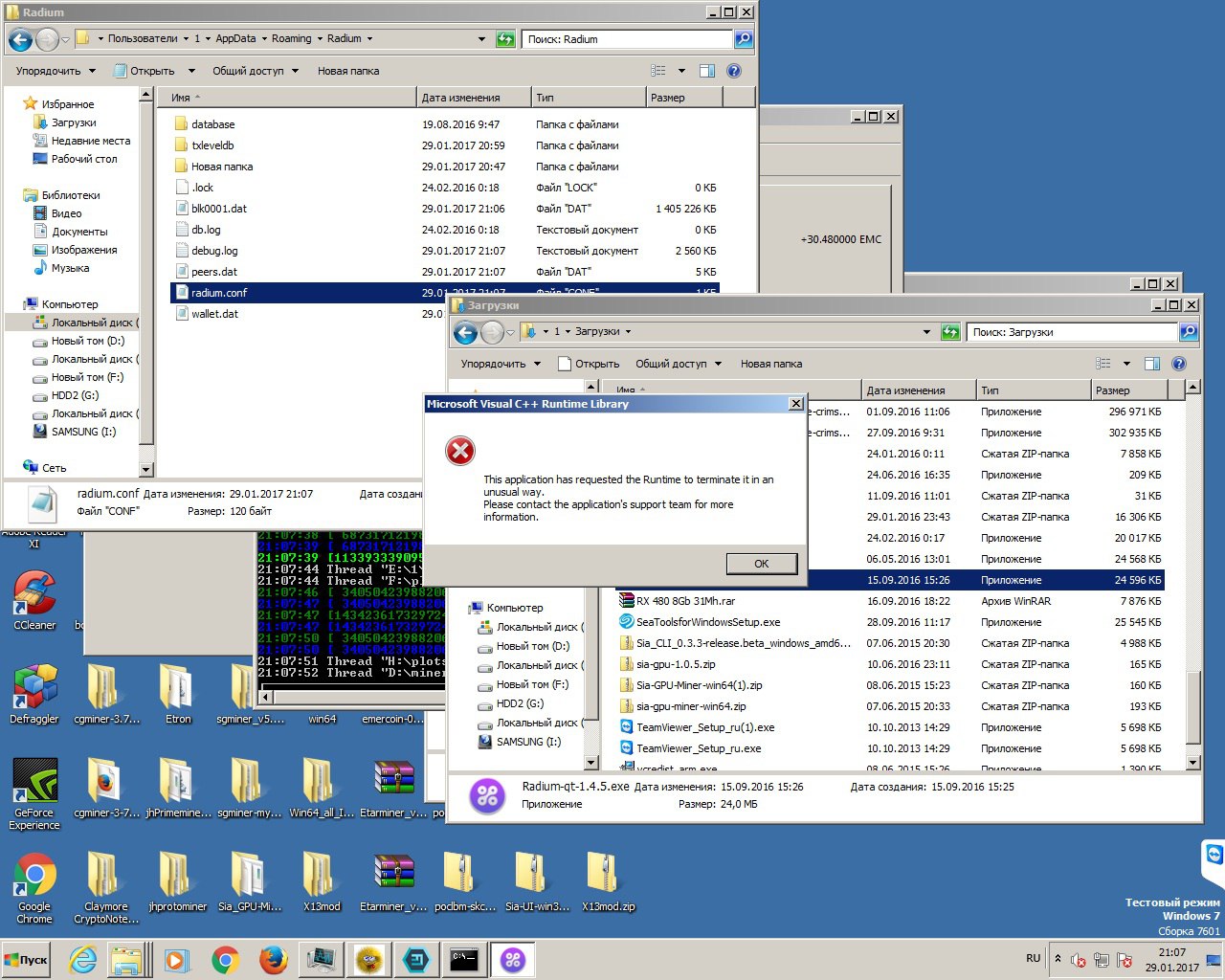Click the RU language indicator in the tray
Image resolution: width=1225 pixels, height=980 pixels.
pyautogui.click(x=1034, y=958)
